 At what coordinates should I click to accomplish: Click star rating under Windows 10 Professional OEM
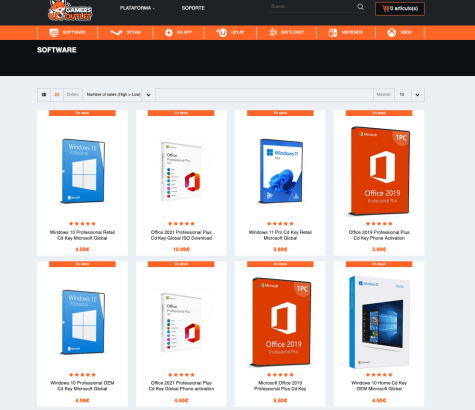[x=82, y=375]
